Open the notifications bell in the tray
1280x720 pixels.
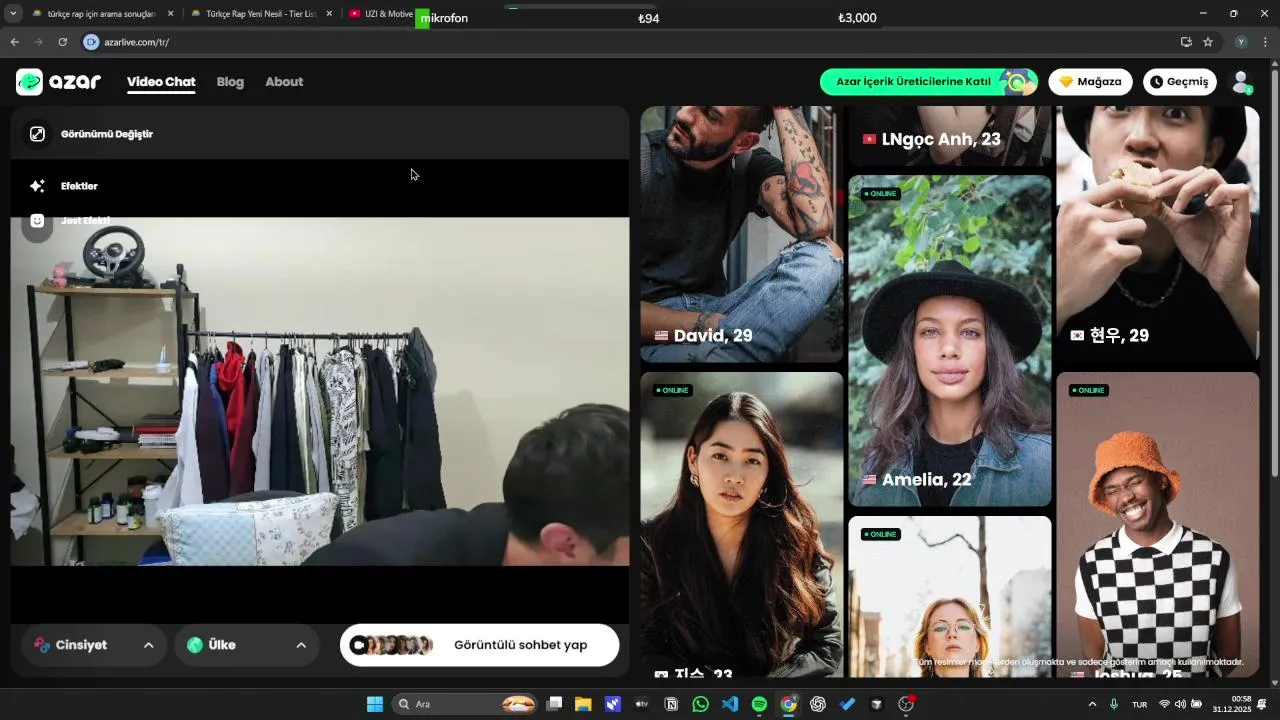click(1262, 704)
